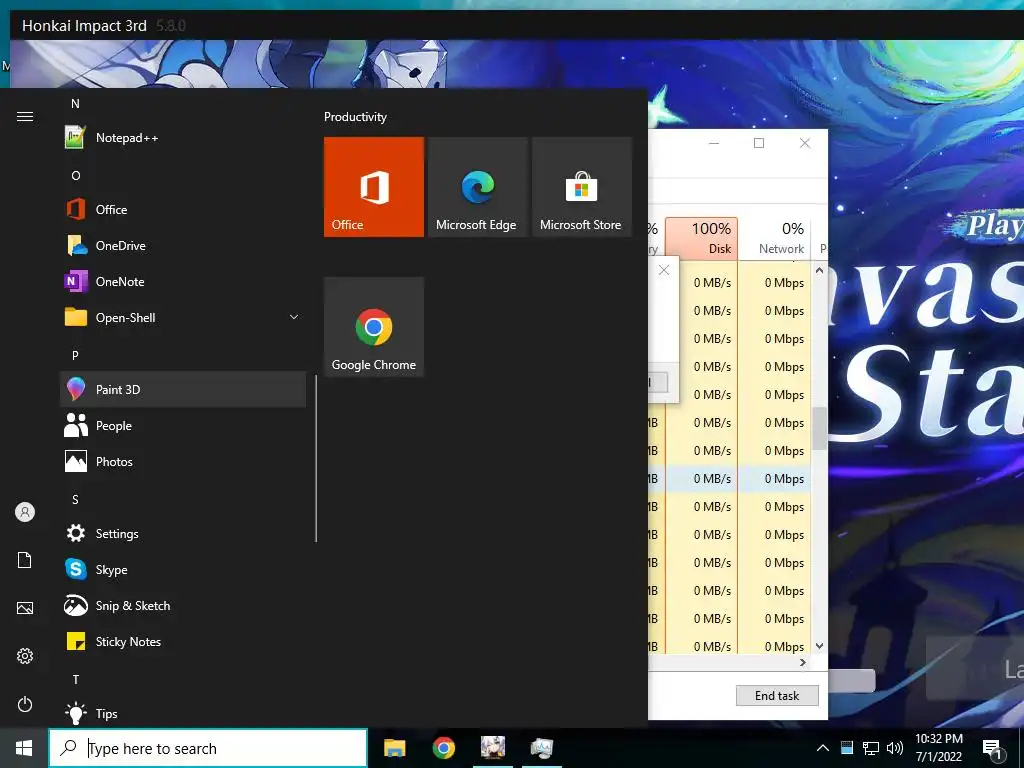Open Snip & Sketch
The width and height of the screenshot is (1024, 768).
(x=183, y=605)
